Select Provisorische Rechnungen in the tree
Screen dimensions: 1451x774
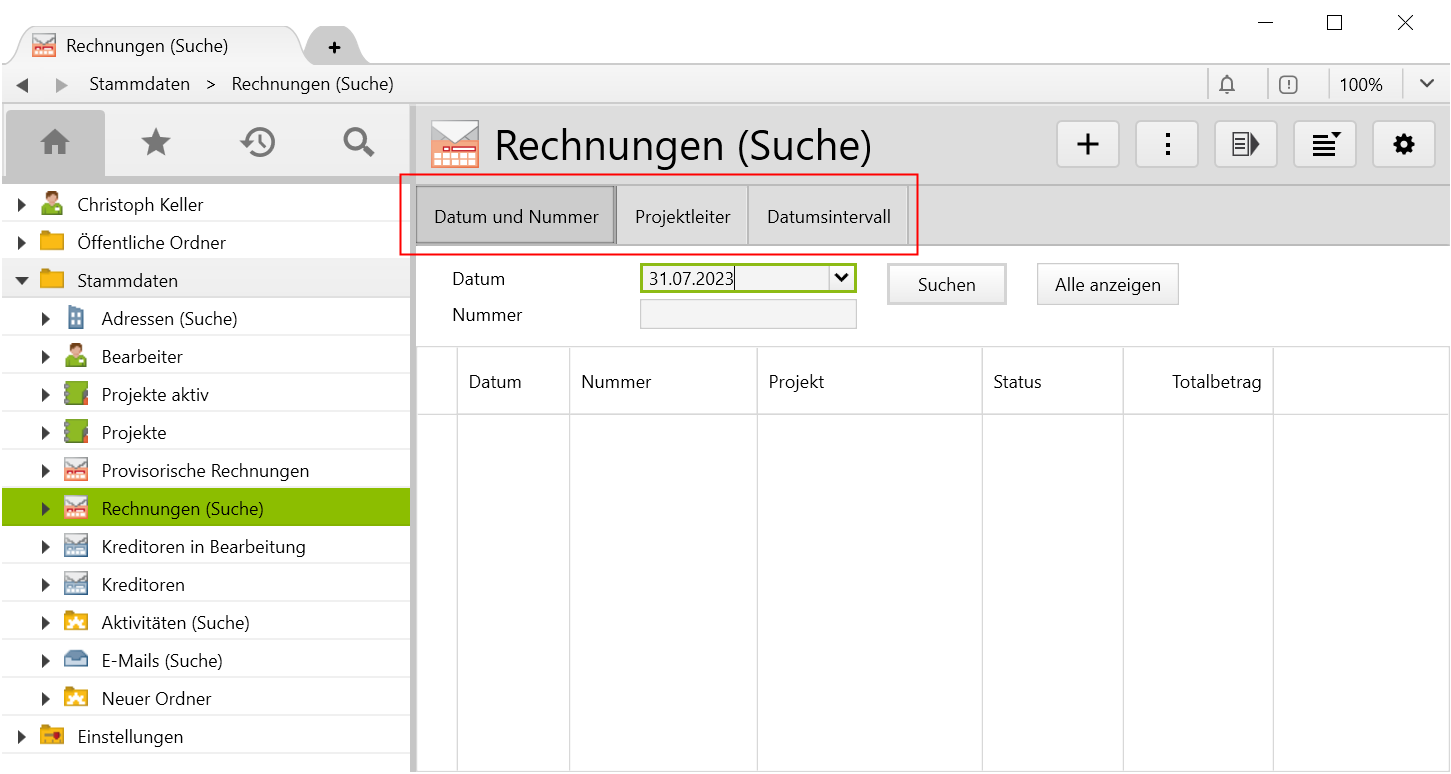pos(205,471)
